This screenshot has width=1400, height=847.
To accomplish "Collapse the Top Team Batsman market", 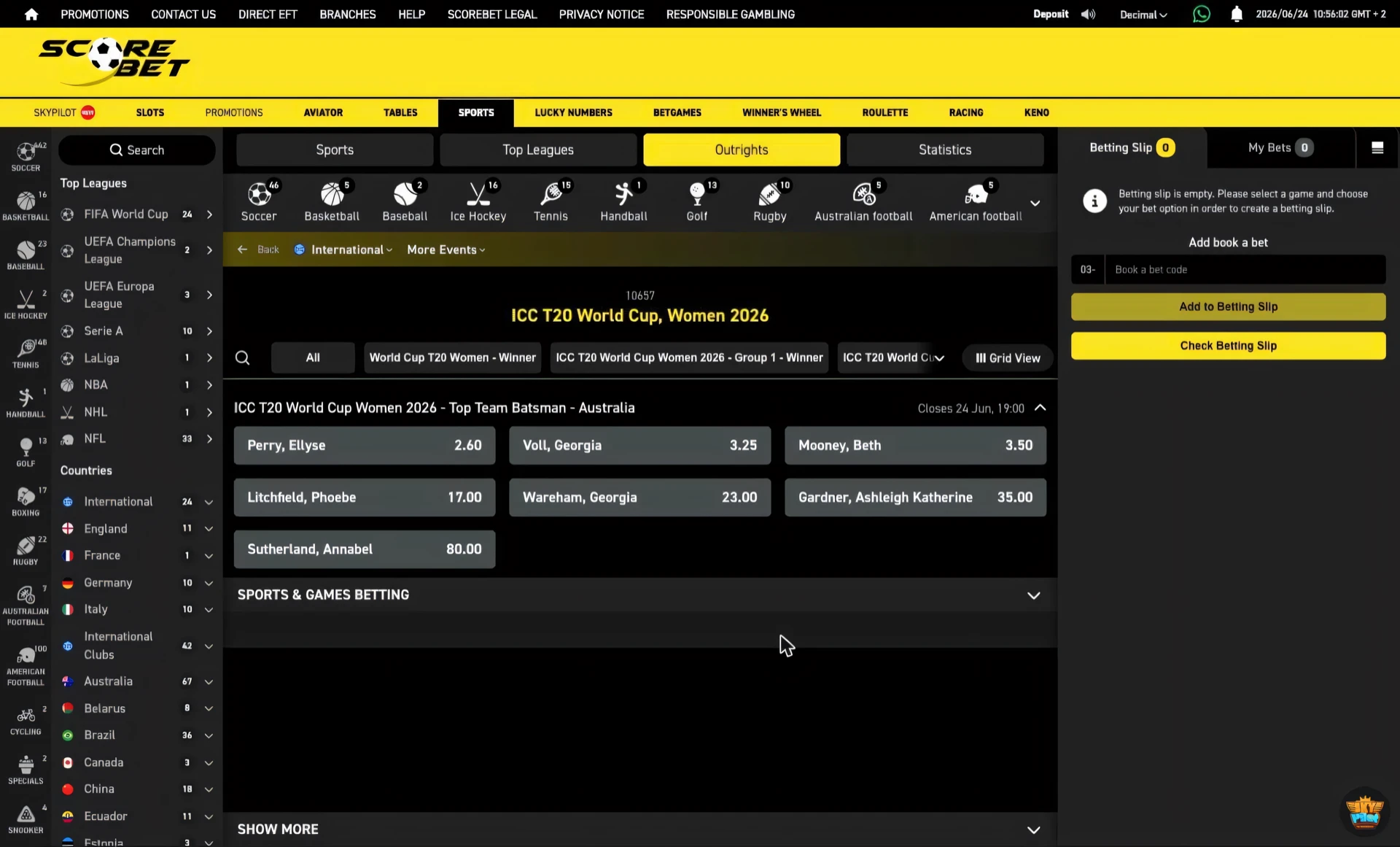I will (1041, 408).
